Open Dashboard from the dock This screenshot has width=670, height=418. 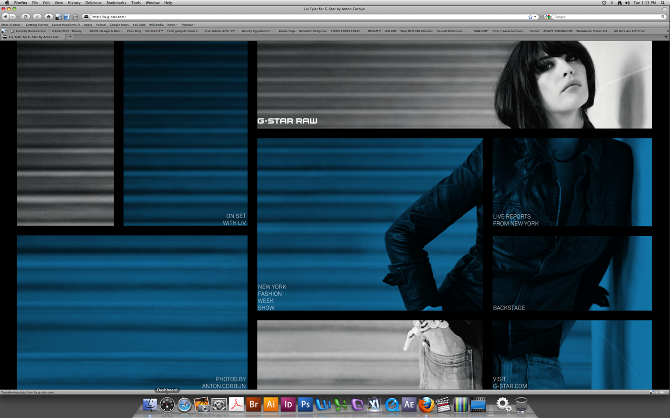(167, 404)
